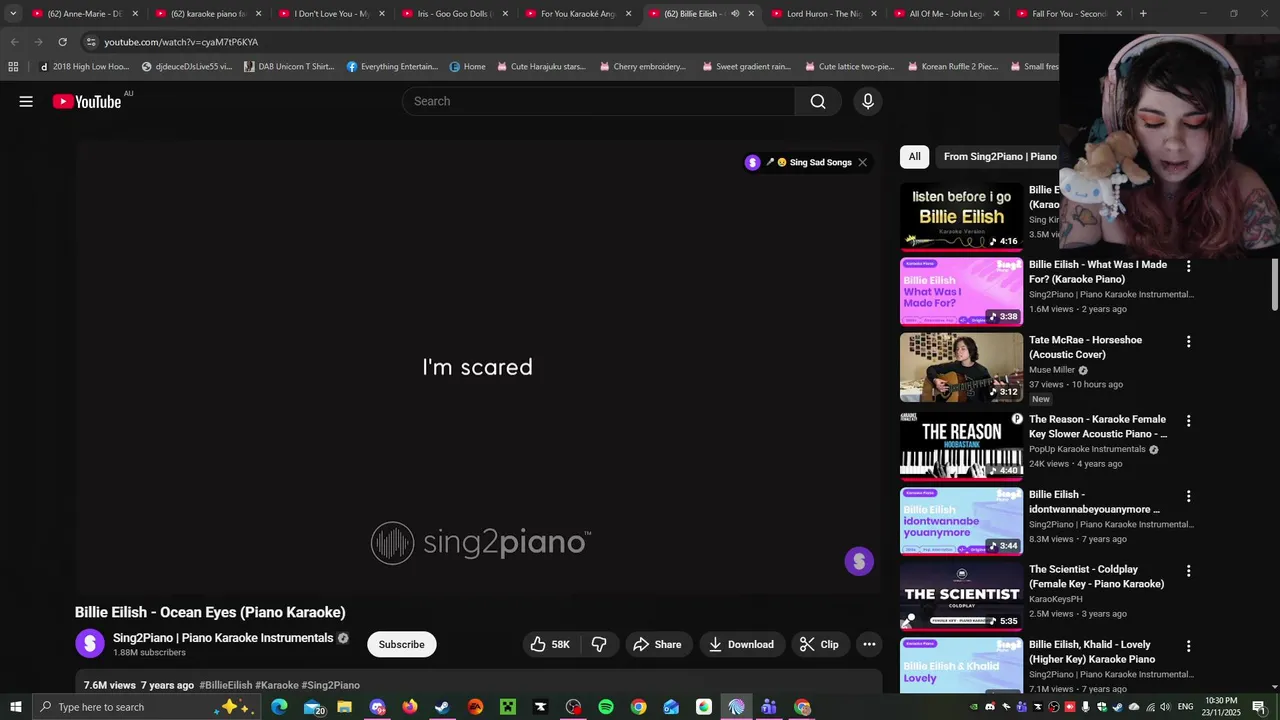Open the Windows Start menu

coord(15,707)
